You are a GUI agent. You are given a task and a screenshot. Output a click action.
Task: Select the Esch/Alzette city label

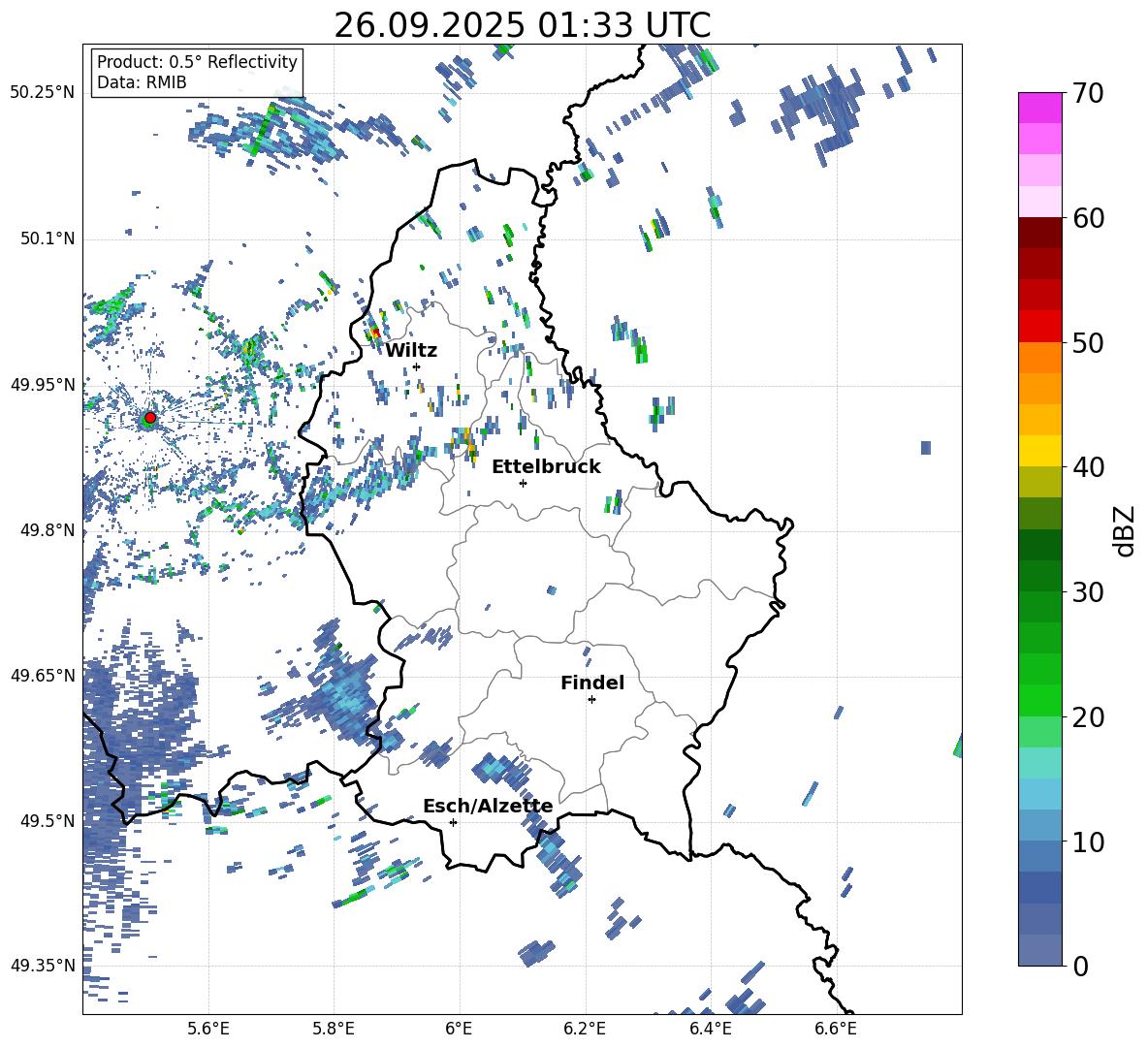point(488,806)
